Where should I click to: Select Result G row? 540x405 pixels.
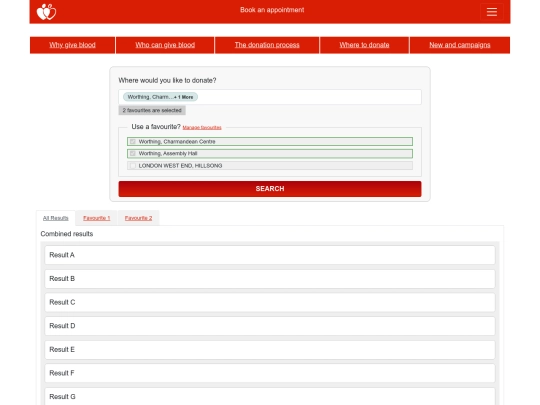(x=270, y=396)
